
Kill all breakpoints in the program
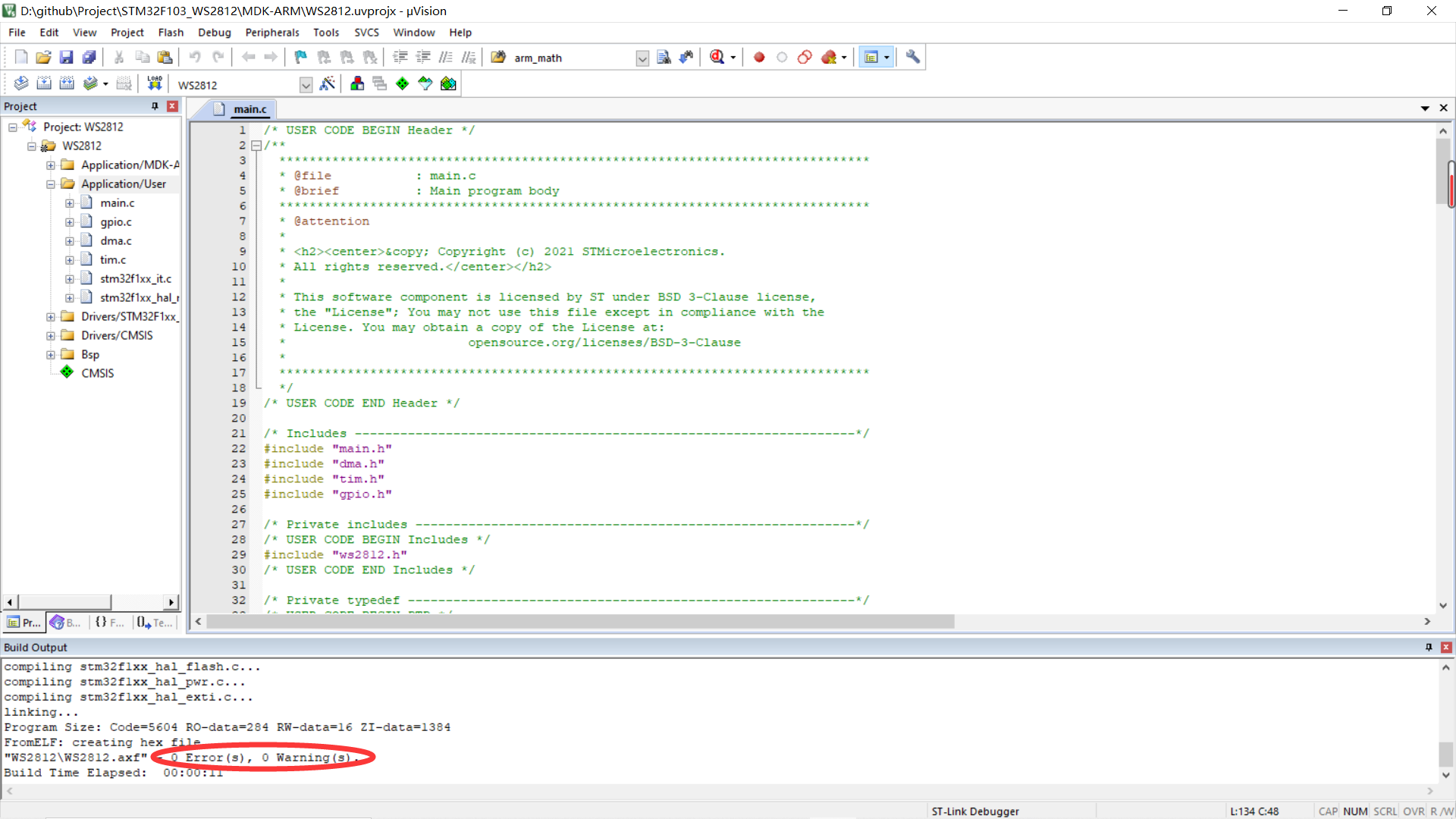827,57
